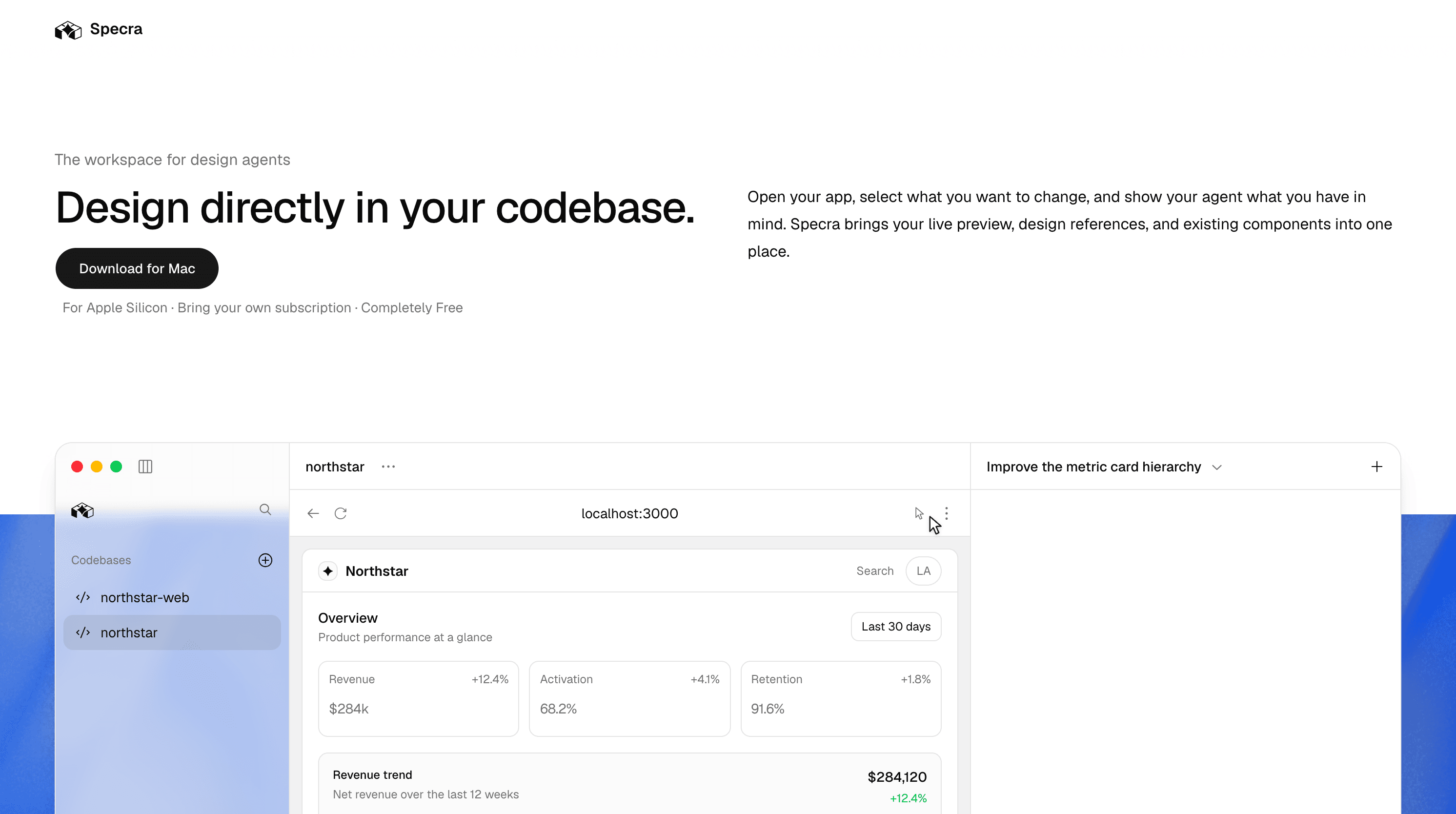Add a new codebase with plus icon
The height and width of the screenshot is (814, 1456).
coord(265,560)
